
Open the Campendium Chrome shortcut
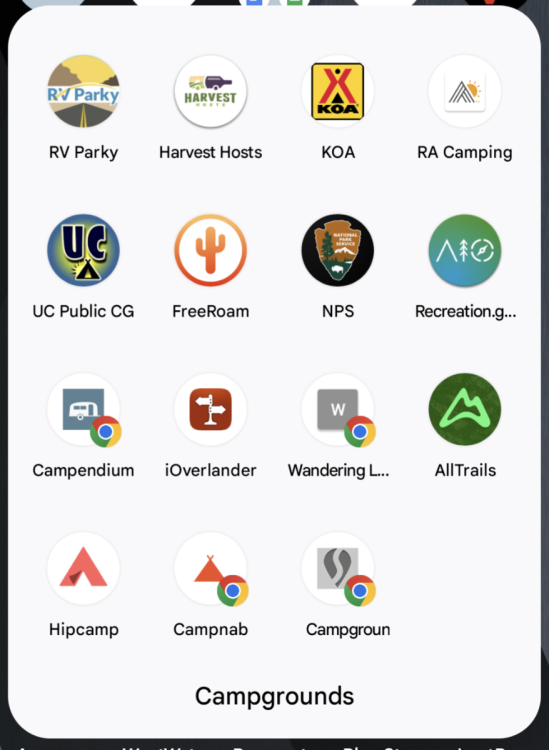pyautogui.click(x=83, y=409)
